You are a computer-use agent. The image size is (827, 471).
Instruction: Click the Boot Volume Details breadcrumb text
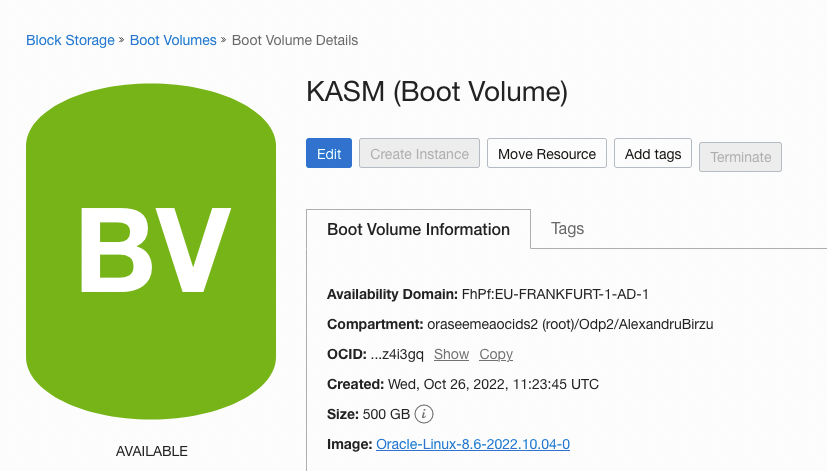click(x=295, y=40)
